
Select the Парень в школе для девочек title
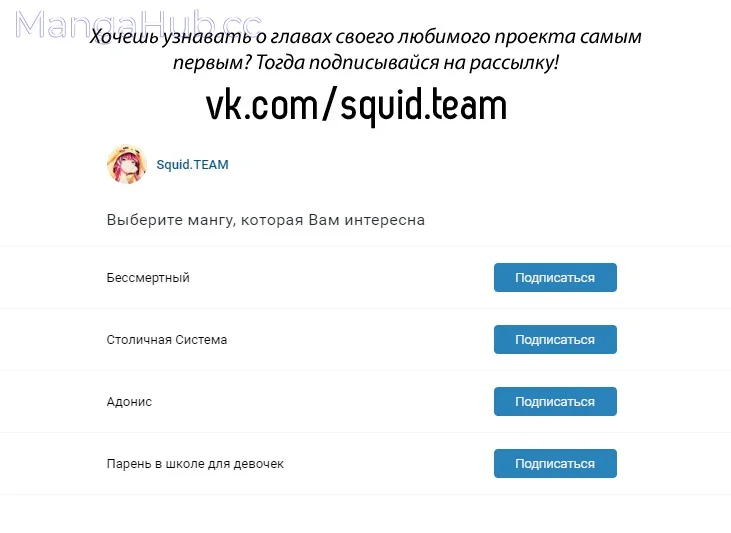tap(195, 464)
